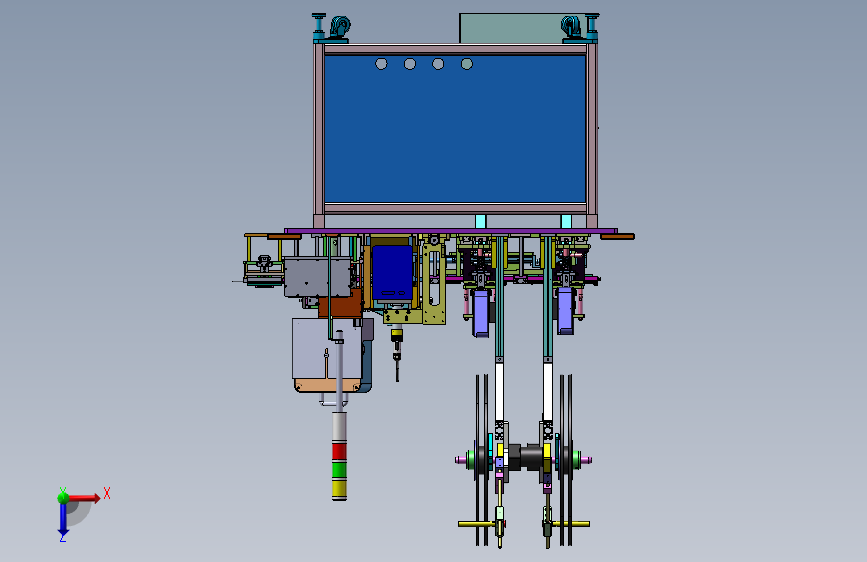The image size is (867, 562).
Task: Select the red segment of the signal tower light
Action: (339, 451)
